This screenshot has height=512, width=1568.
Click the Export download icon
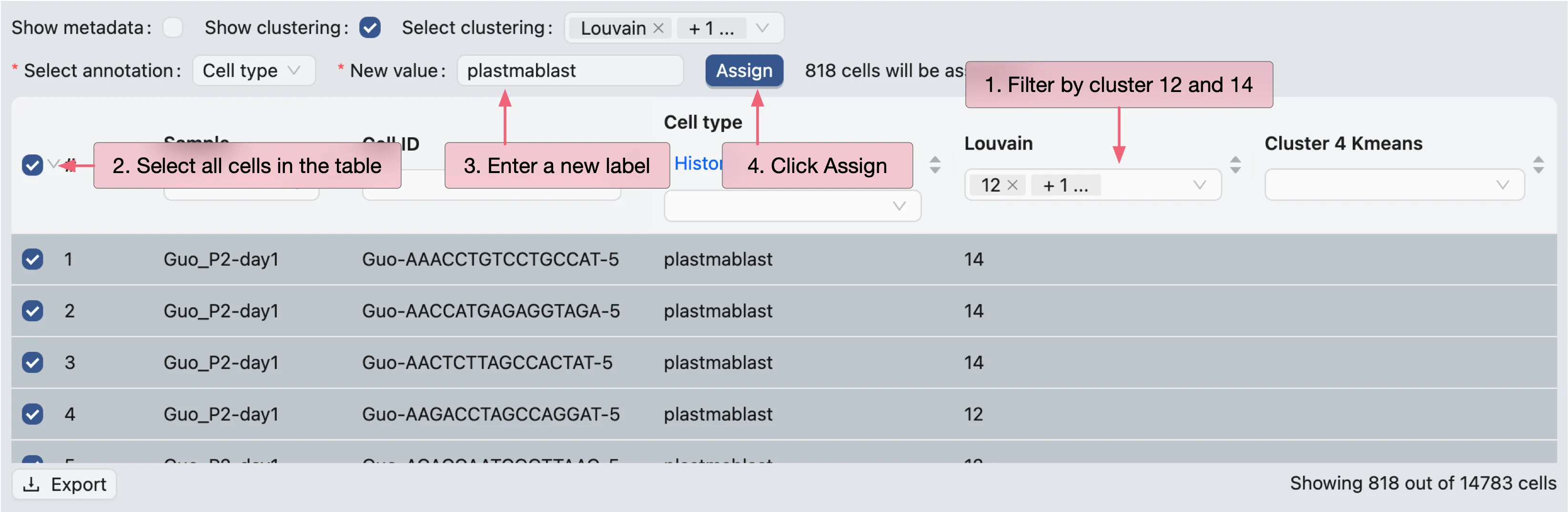[x=31, y=485]
